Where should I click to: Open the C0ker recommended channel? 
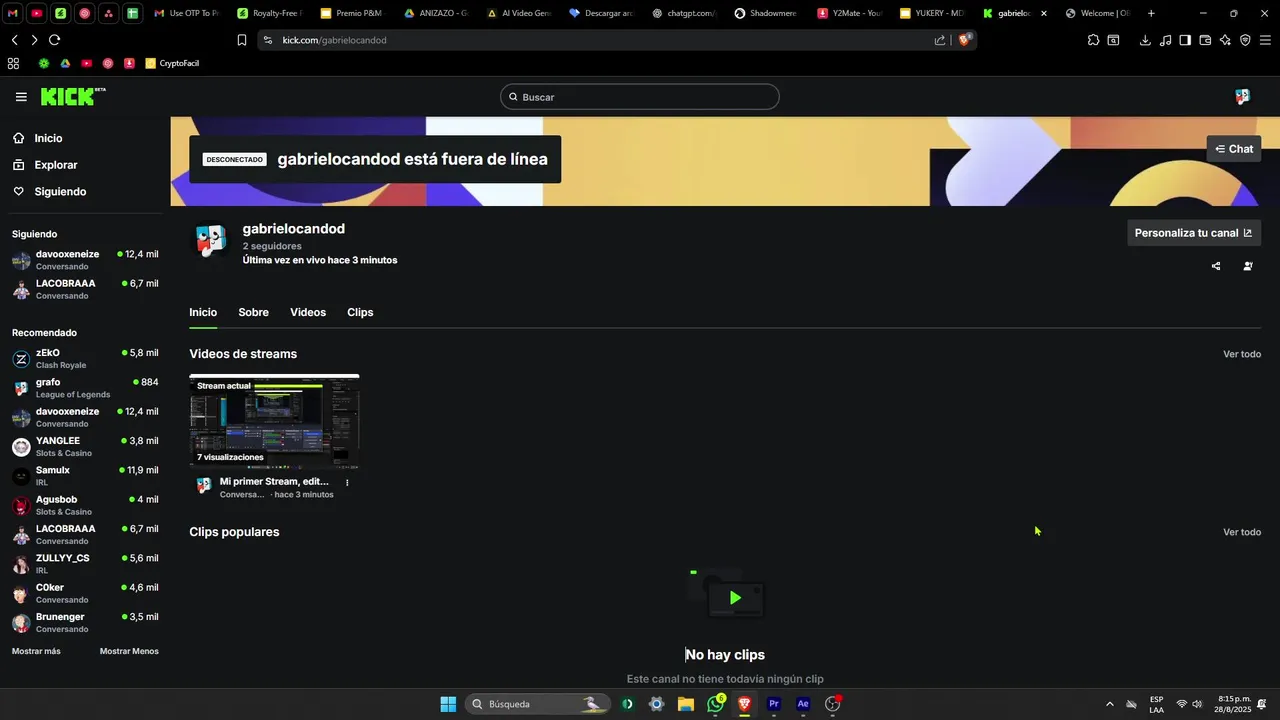click(x=86, y=593)
